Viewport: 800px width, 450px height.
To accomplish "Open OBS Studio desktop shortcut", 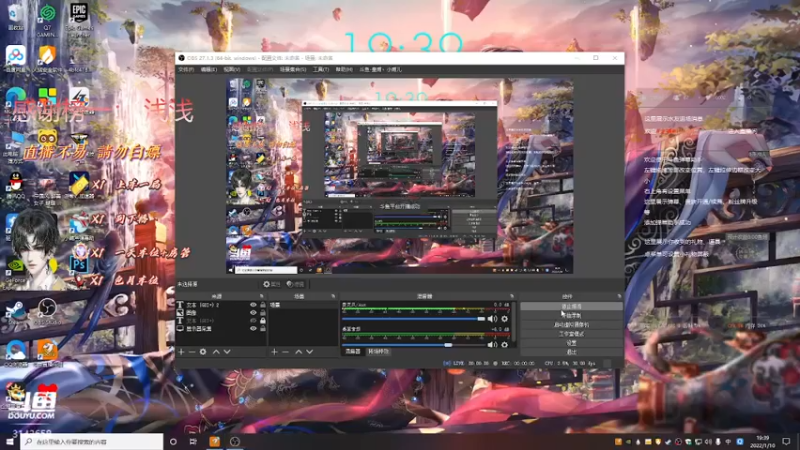I will pyautogui.click(x=46, y=311).
